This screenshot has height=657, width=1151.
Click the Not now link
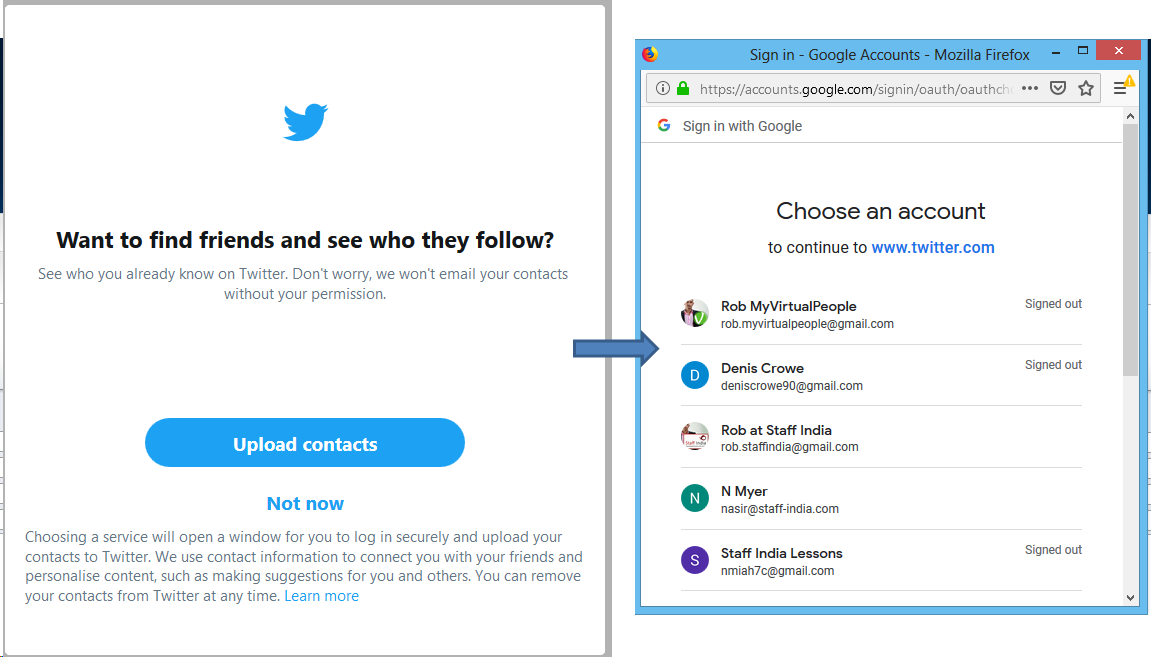pyautogui.click(x=305, y=504)
